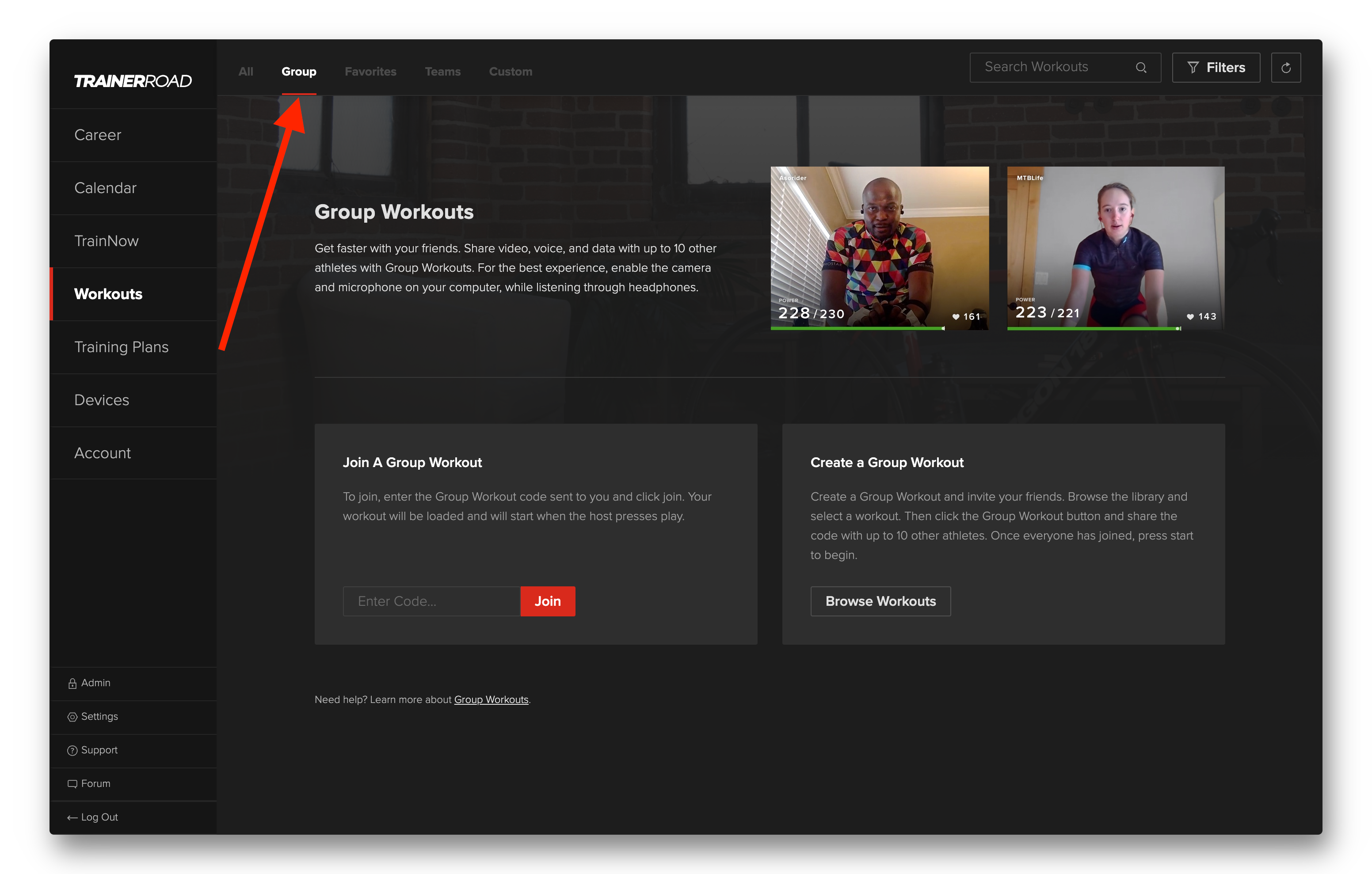Click the Forum chat bubble icon
Screen dimensions: 1372x874
pos(72,784)
